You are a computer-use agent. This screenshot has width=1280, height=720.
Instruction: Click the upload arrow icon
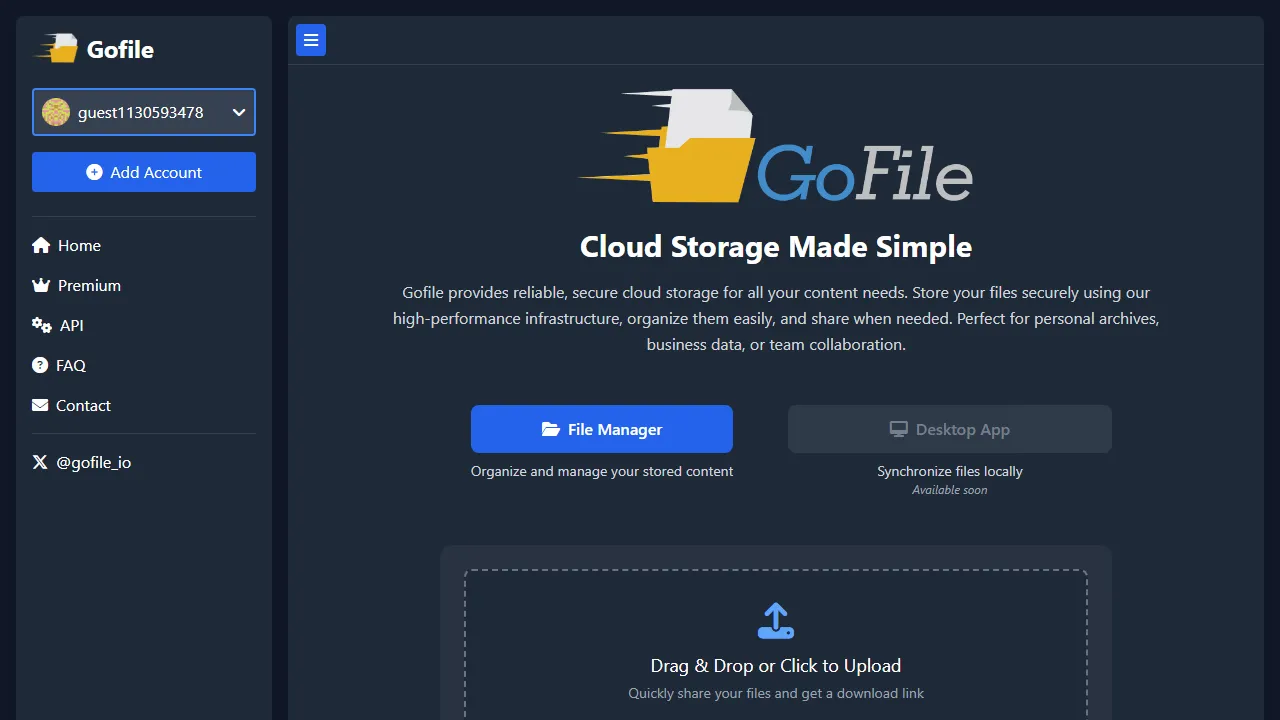[x=776, y=620]
